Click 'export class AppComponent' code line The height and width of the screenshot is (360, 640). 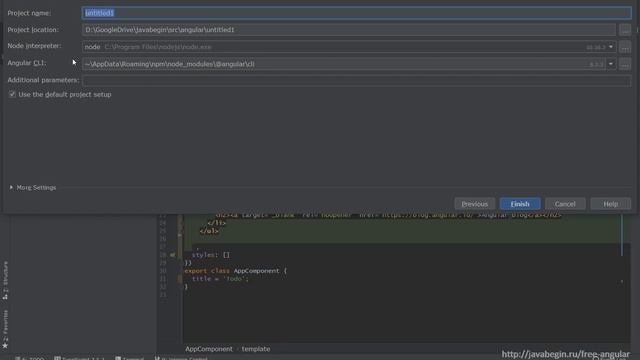pos(236,271)
